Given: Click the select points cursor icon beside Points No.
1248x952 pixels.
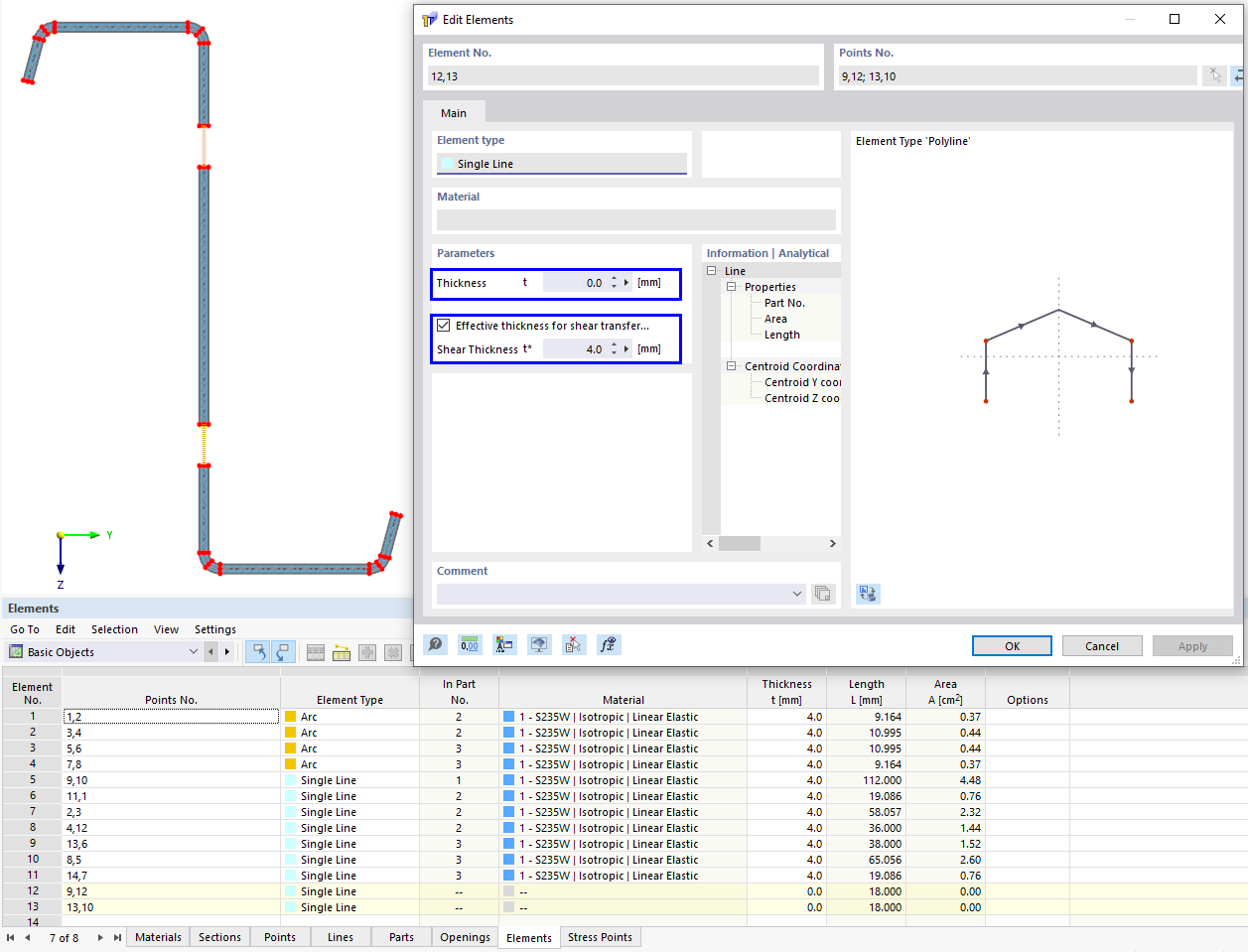Looking at the screenshot, I should point(1214,75).
